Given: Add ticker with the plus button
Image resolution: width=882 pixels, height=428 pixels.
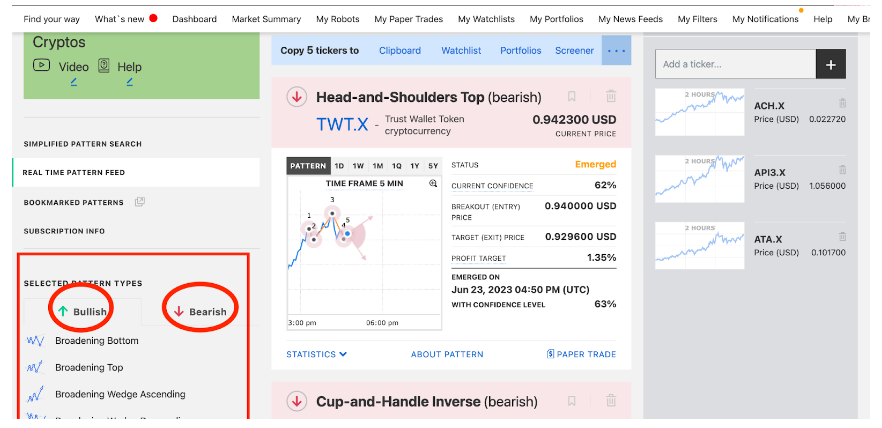Looking at the screenshot, I should pyautogui.click(x=831, y=64).
